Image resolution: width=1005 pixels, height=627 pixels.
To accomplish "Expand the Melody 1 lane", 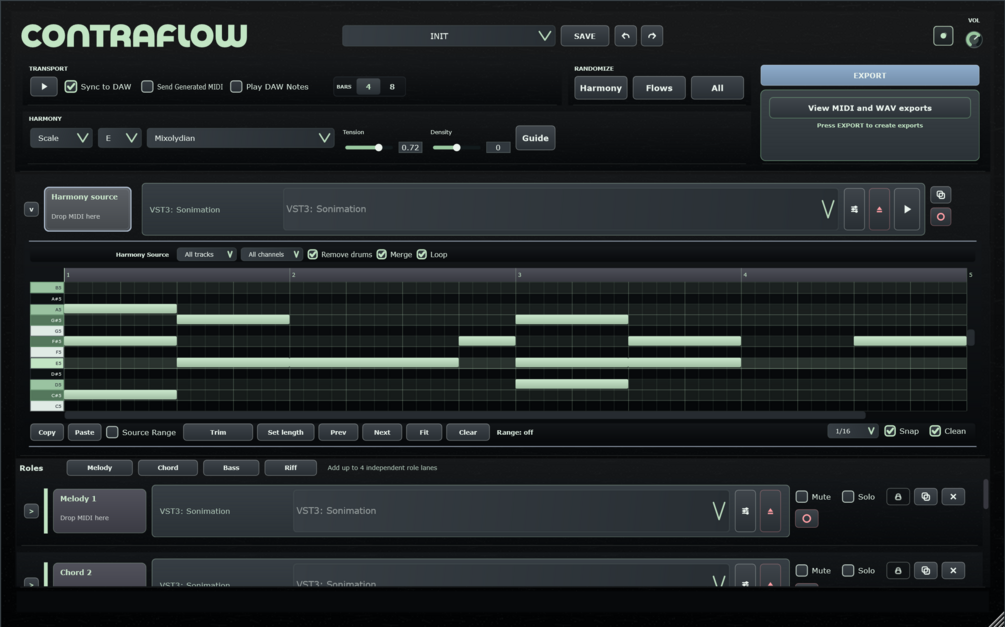I will coord(31,511).
